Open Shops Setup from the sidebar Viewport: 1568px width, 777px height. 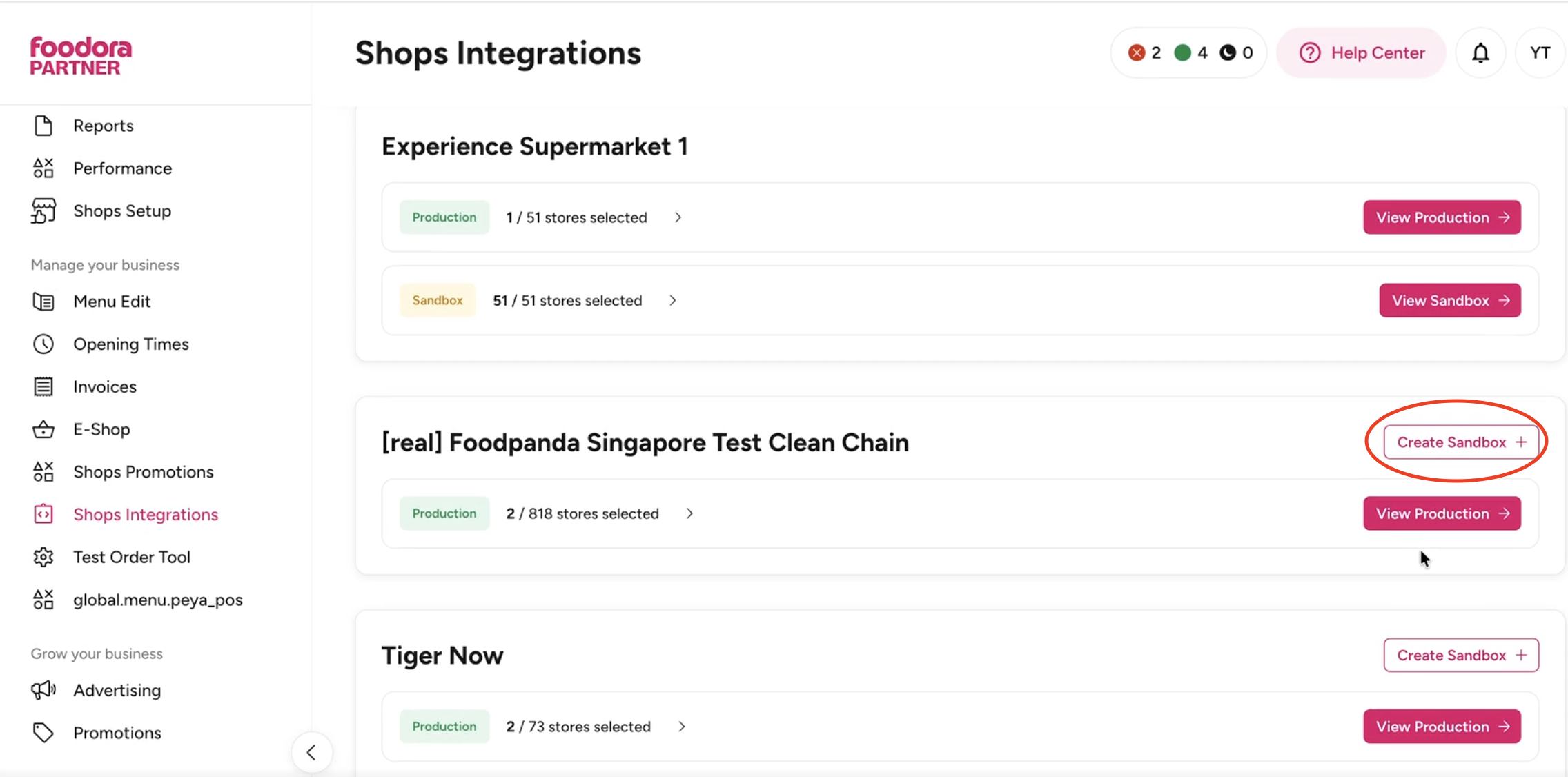[122, 210]
